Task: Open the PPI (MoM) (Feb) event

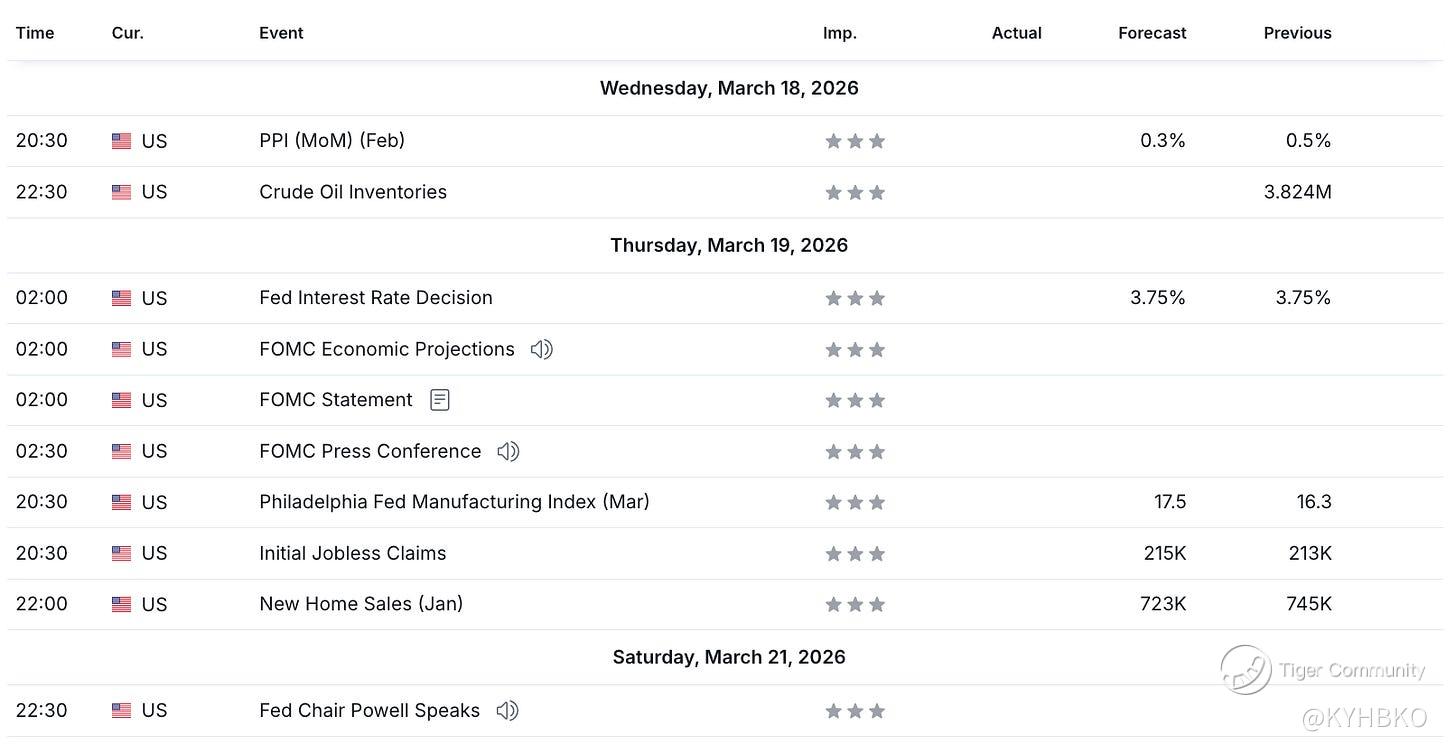Action: pos(332,141)
